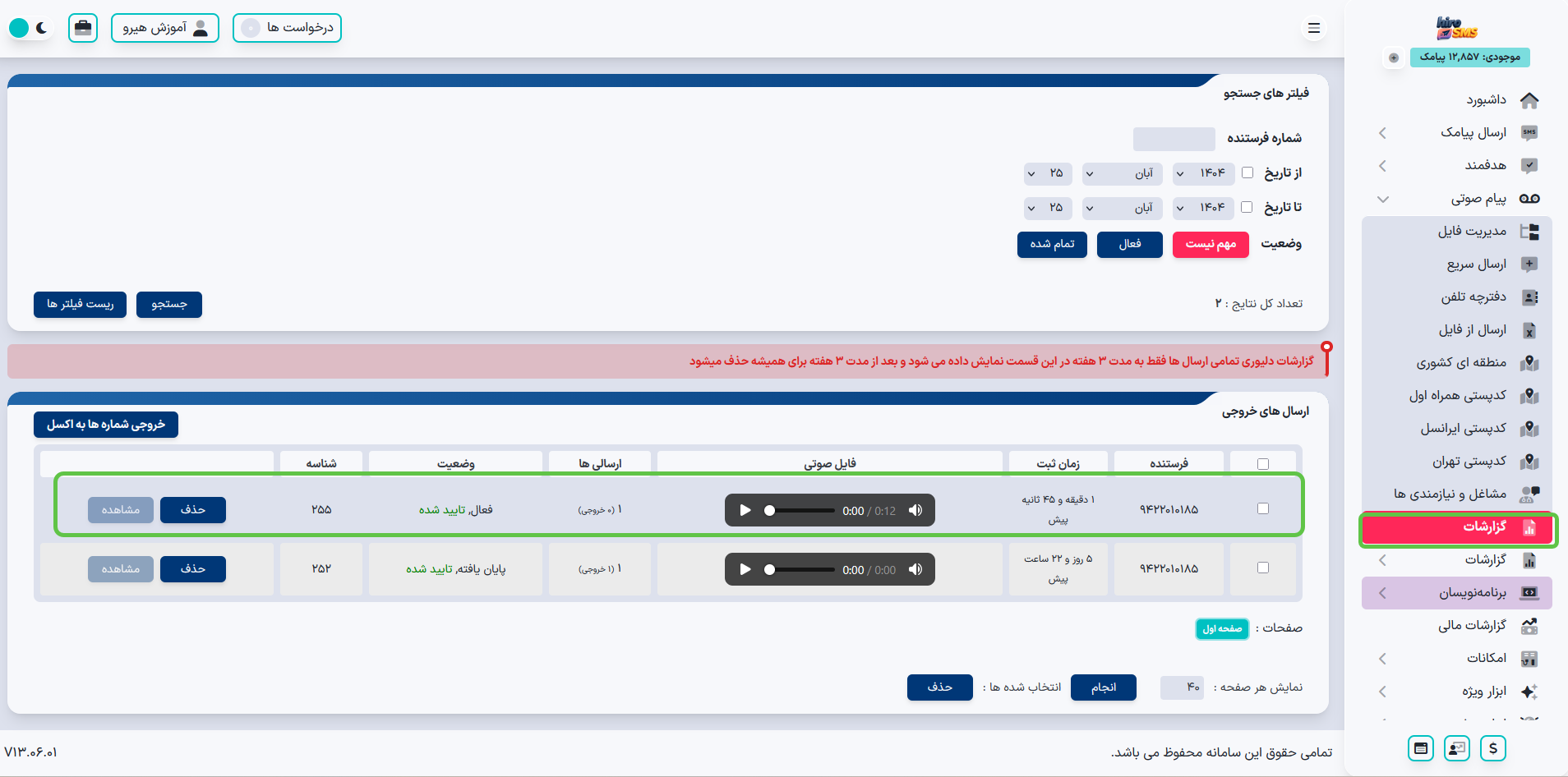Check the select-all checkbox in table header
Image resolution: width=1568 pixels, height=777 pixels.
1263,464
